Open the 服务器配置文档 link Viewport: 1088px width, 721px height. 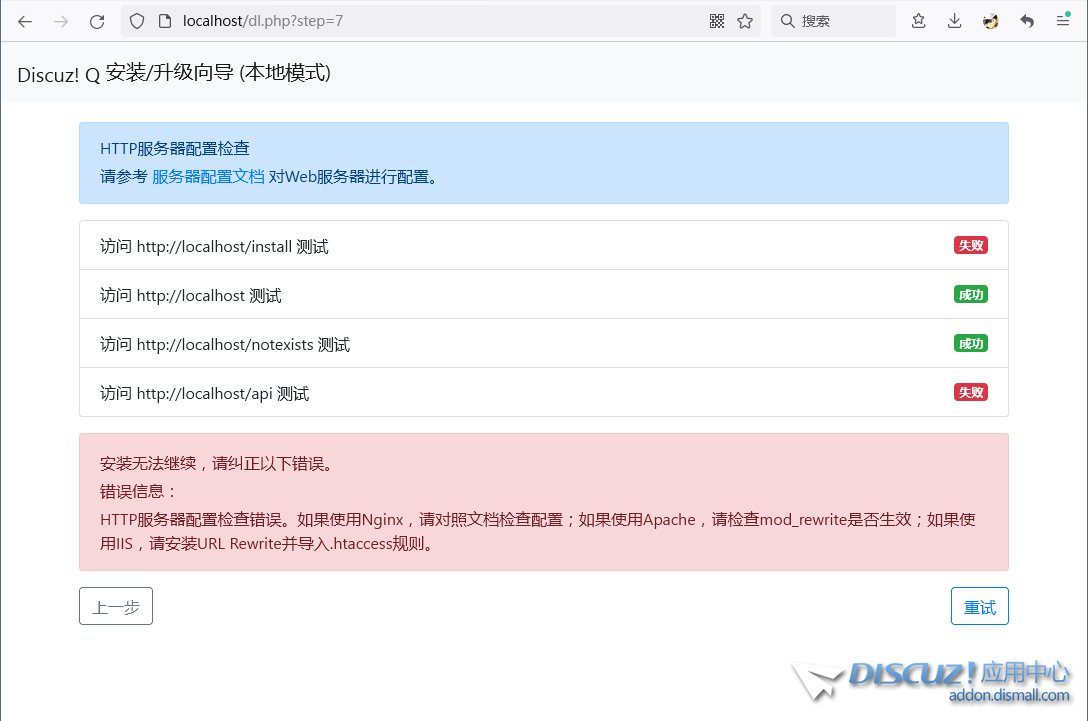point(208,177)
